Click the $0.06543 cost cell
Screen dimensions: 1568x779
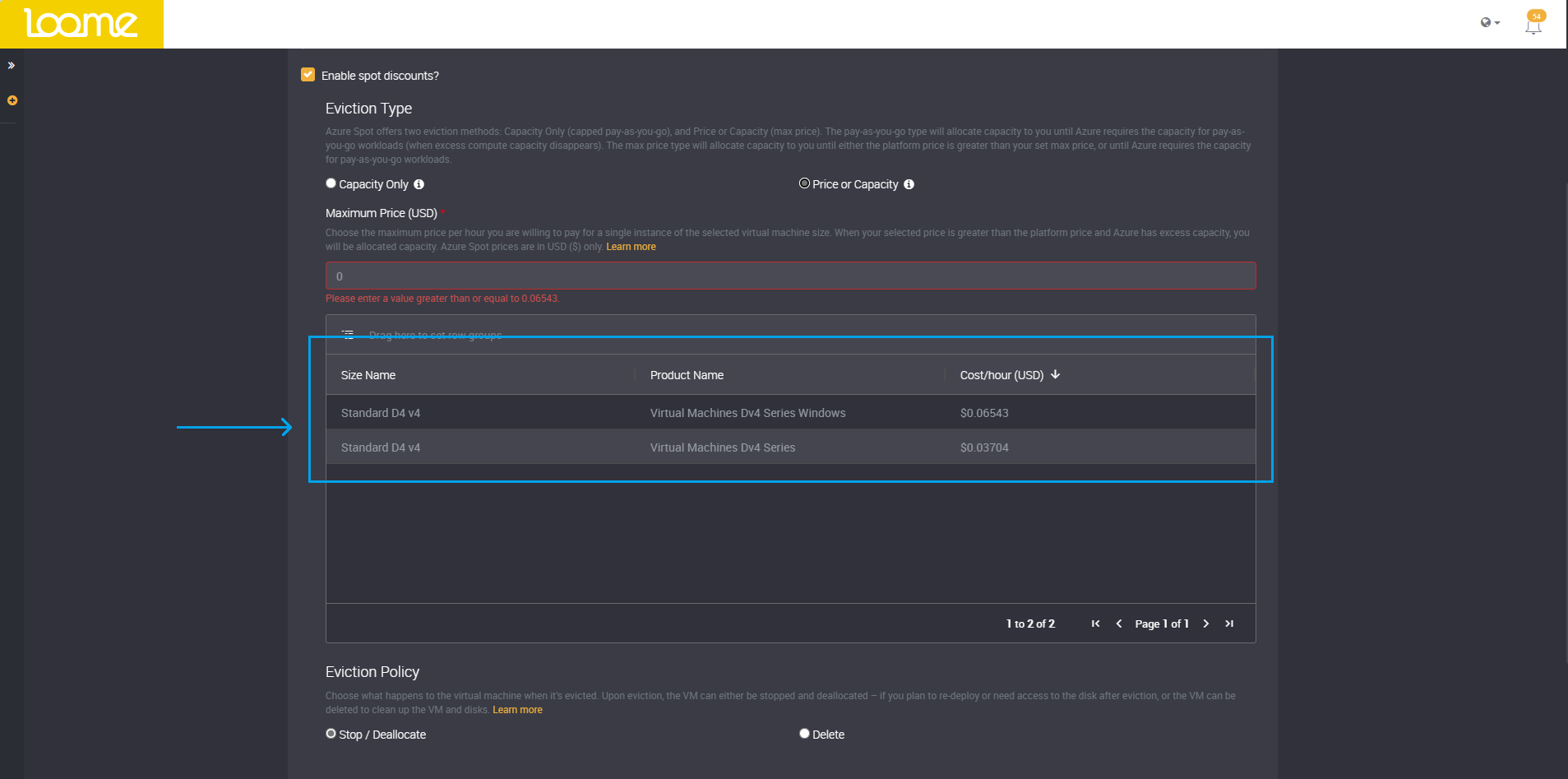tap(984, 413)
